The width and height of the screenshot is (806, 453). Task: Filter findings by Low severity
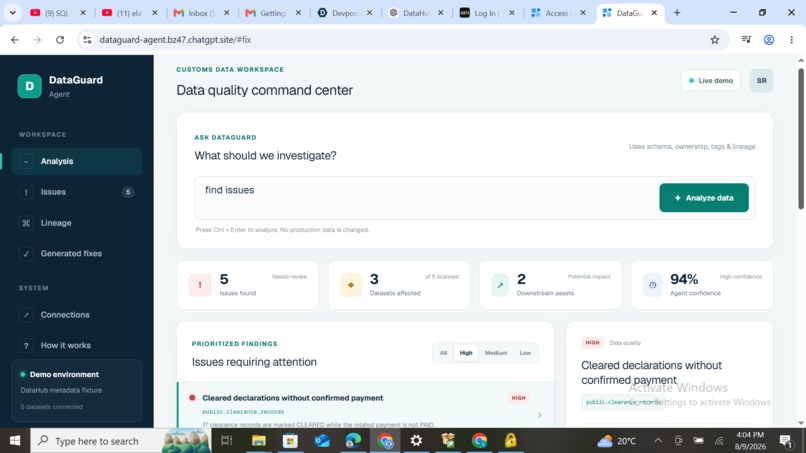tap(525, 353)
